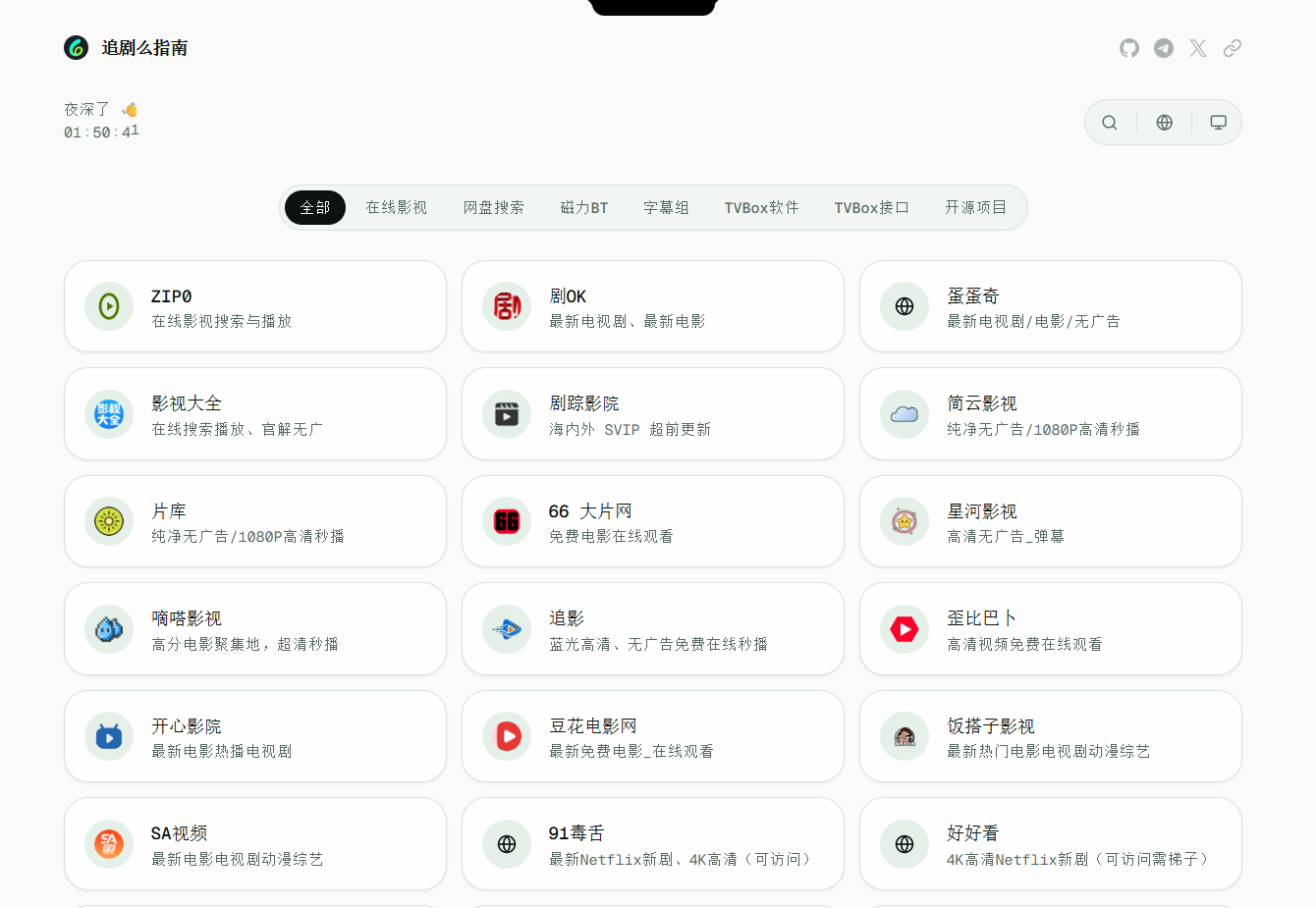Image resolution: width=1316 pixels, height=908 pixels.
Task: Click the 片库 kiwi icon
Action: 109,521
